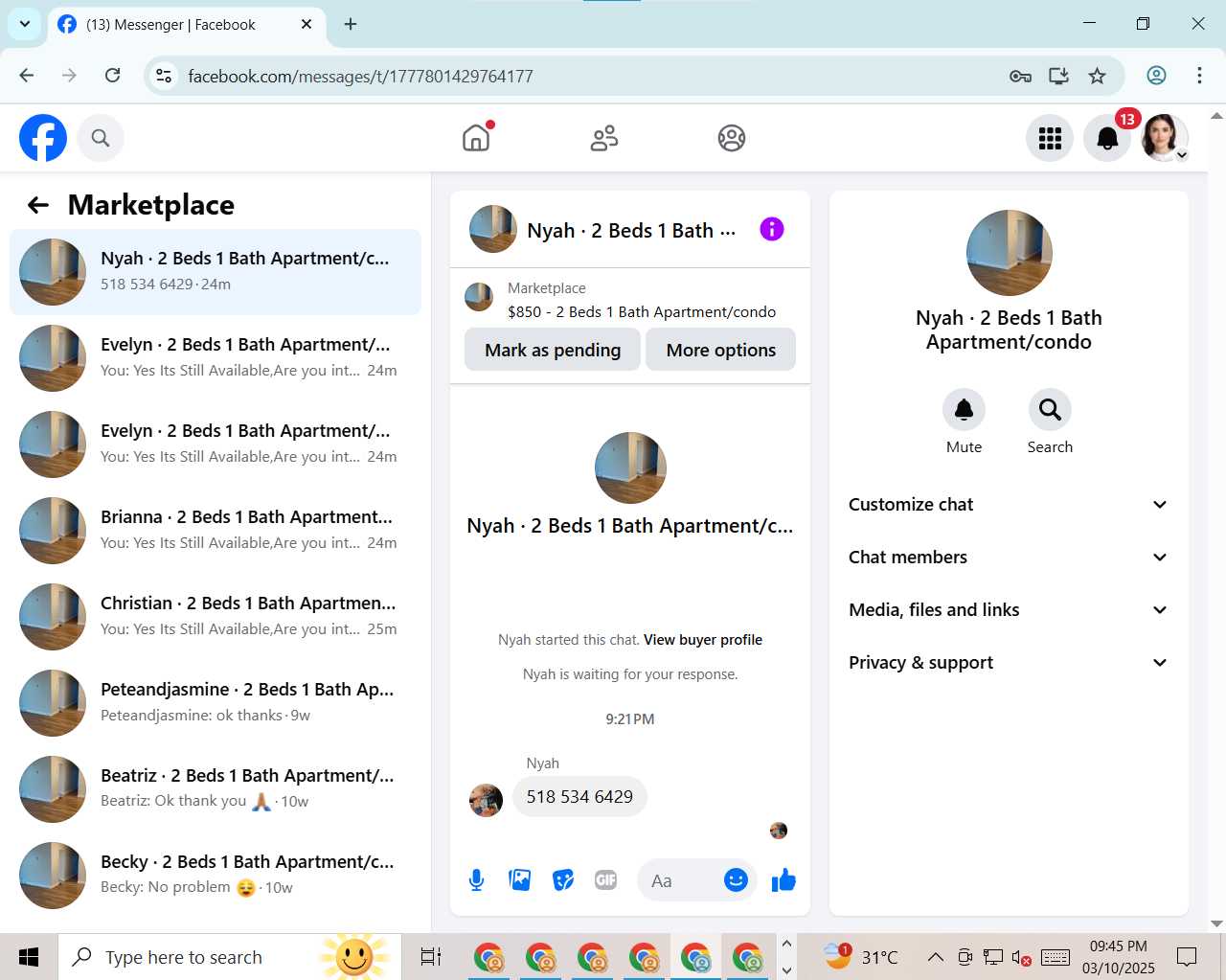Open conversation information purple icon
1226x980 pixels.
[772, 229]
